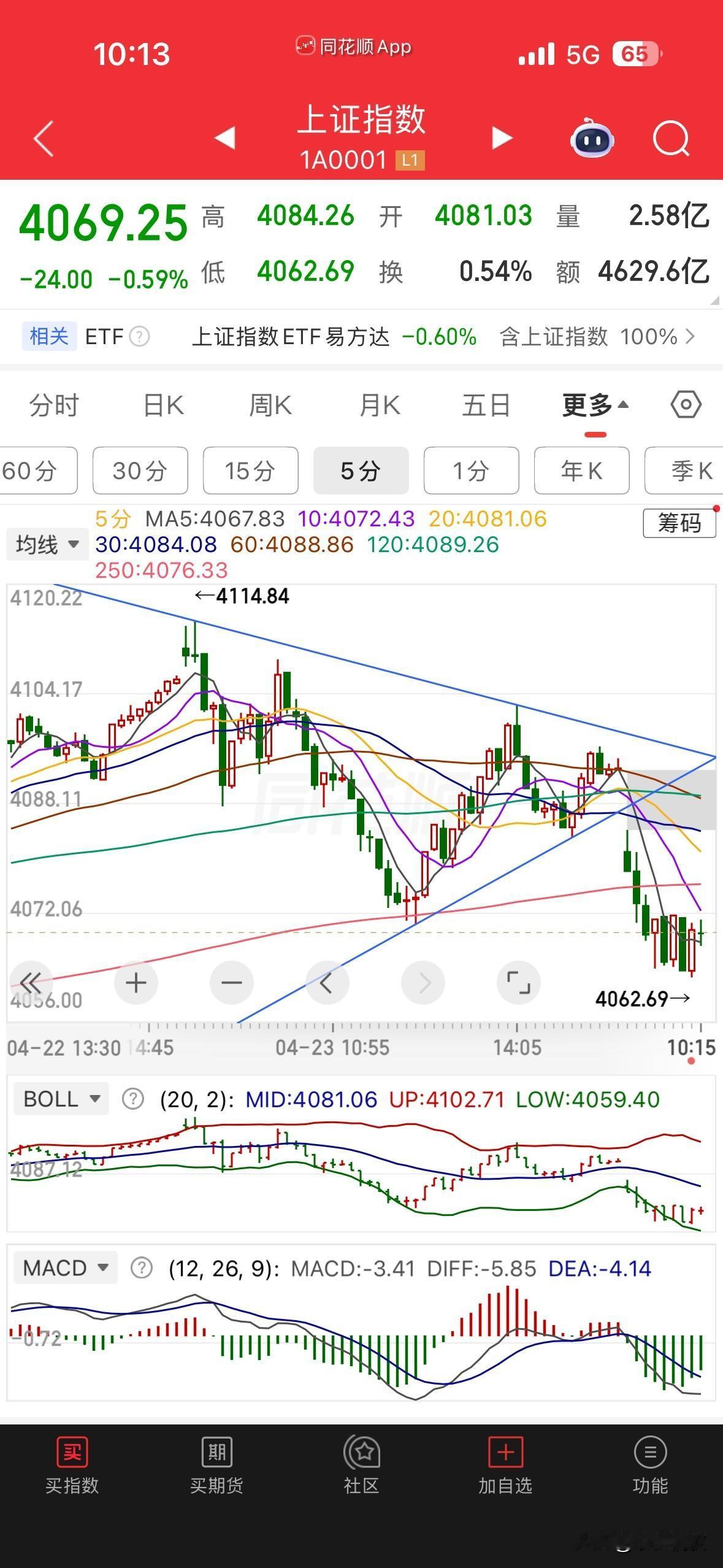723x1568 pixels.
Task: Tap 加自选 to add to watchlist
Action: tap(505, 1466)
